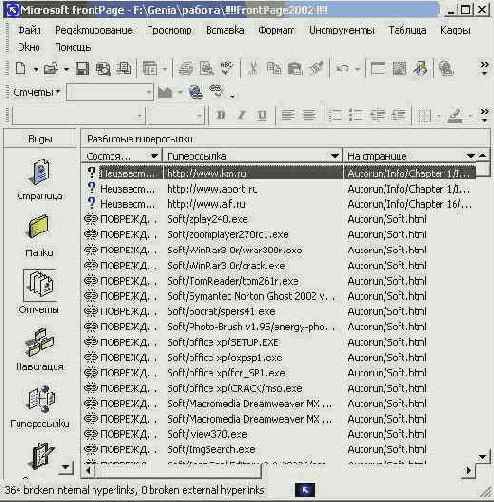The height and width of the screenshot is (502, 494).
Task: Select the http://www.abort.ru hyperlink row
Action: tap(279, 189)
